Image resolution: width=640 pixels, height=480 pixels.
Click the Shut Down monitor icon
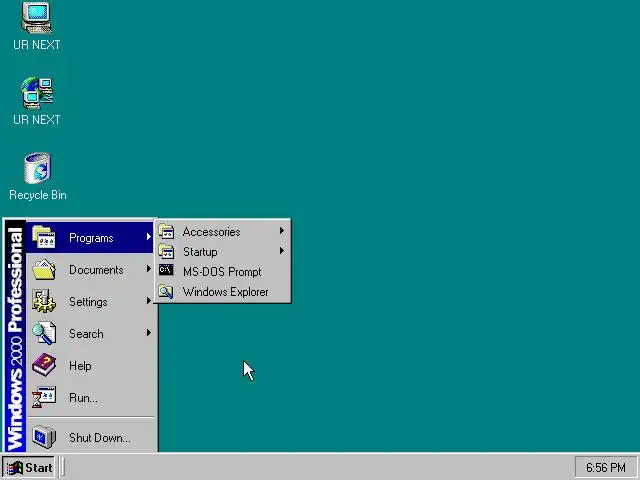[44, 437]
